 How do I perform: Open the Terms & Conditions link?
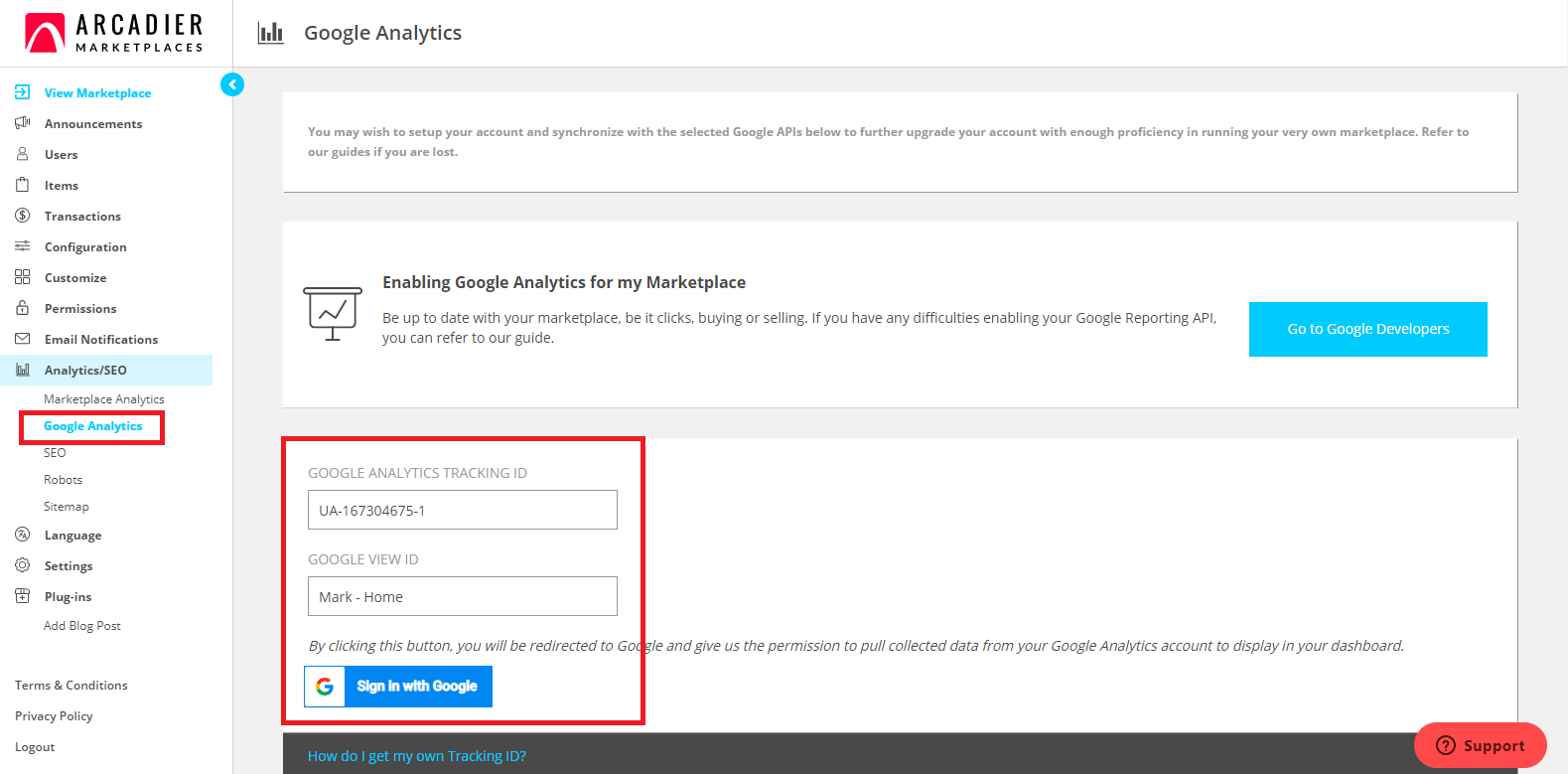click(x=71, y=686)
